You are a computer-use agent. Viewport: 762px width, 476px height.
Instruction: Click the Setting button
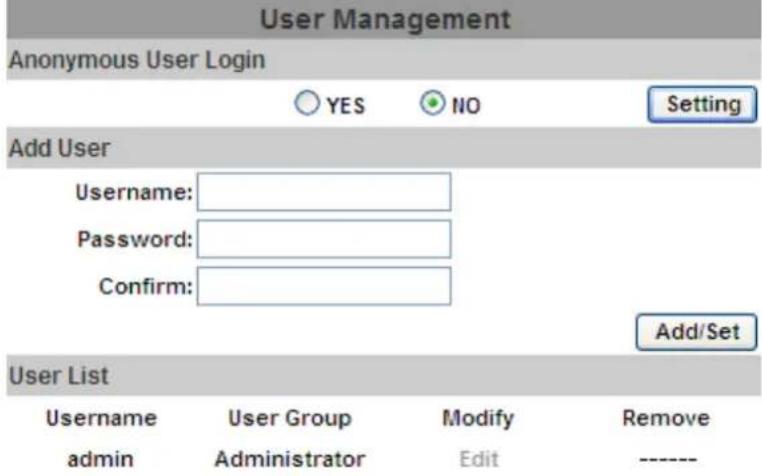point(702,104)
